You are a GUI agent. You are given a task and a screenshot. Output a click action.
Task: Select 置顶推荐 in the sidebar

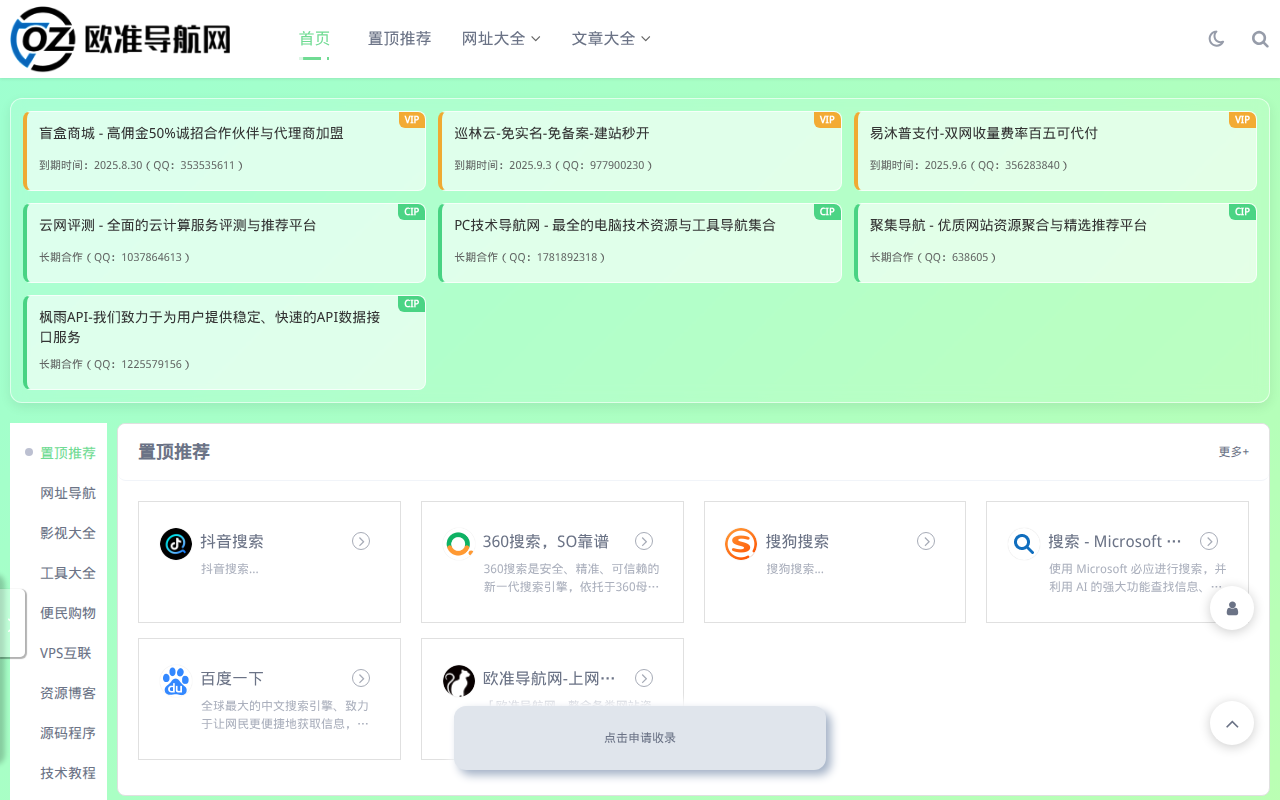pyautogui.click(x=68, y=453)
